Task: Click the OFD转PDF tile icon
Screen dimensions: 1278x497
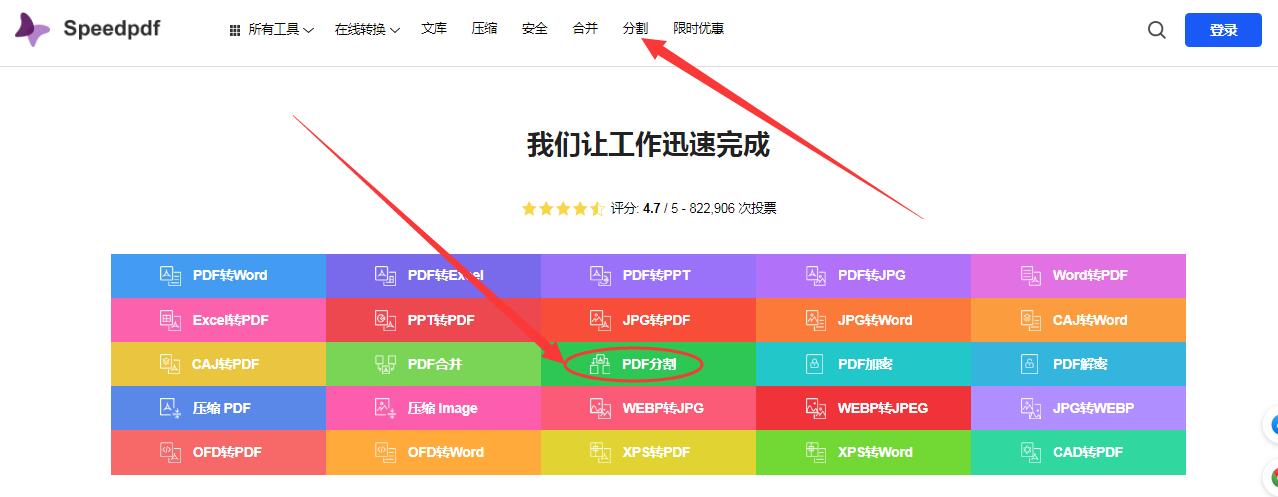Action: pyautogui.click(x=171, y=452)
